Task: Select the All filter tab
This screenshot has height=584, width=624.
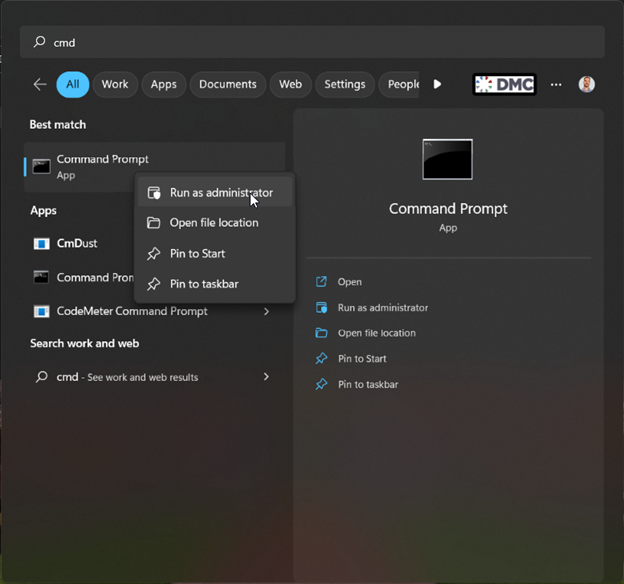Action: pyautogui.click(x=73, y=84)
